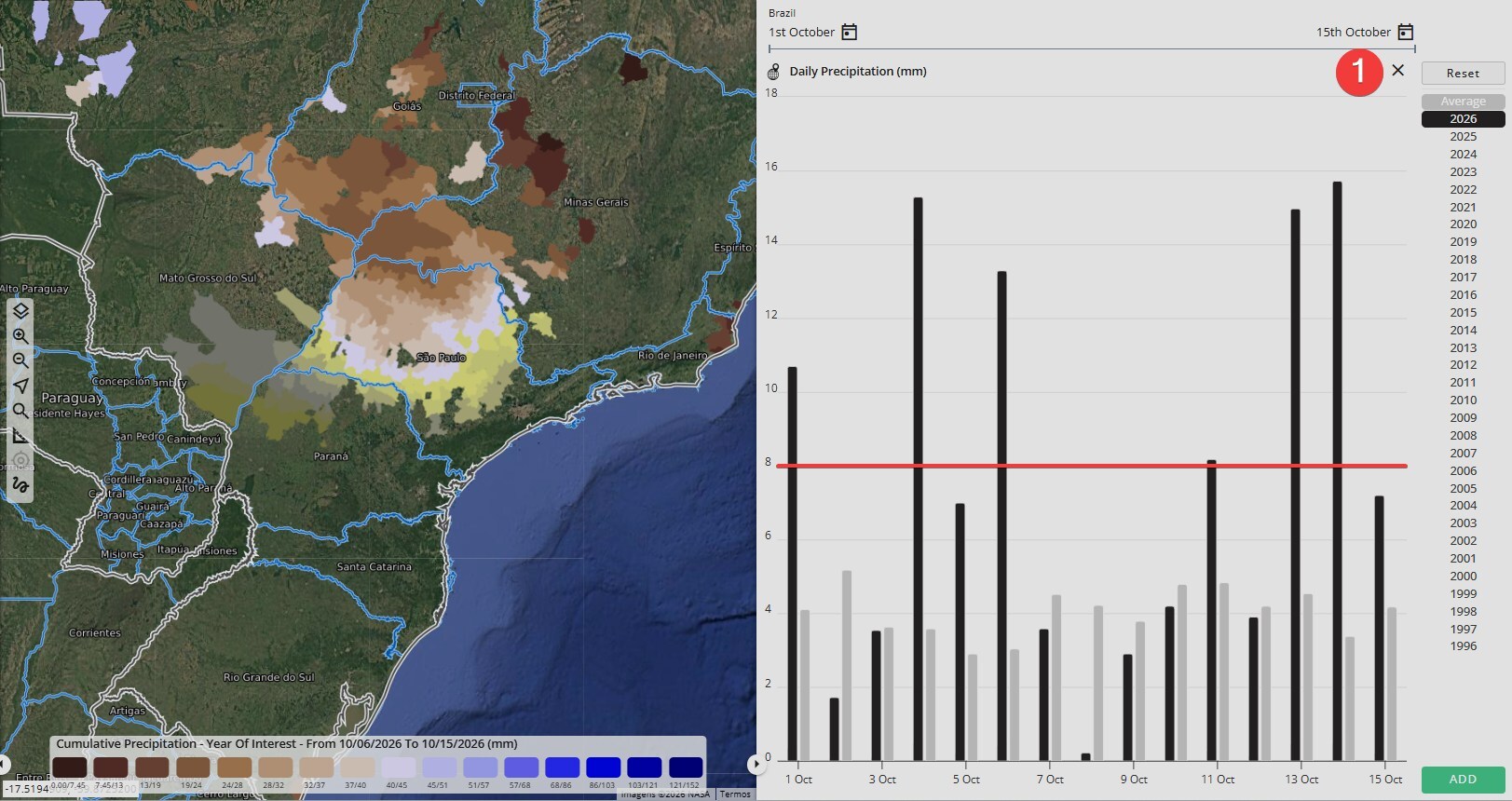Zoom in on the map
1512x801 pixels.
[x=20, y=336]
